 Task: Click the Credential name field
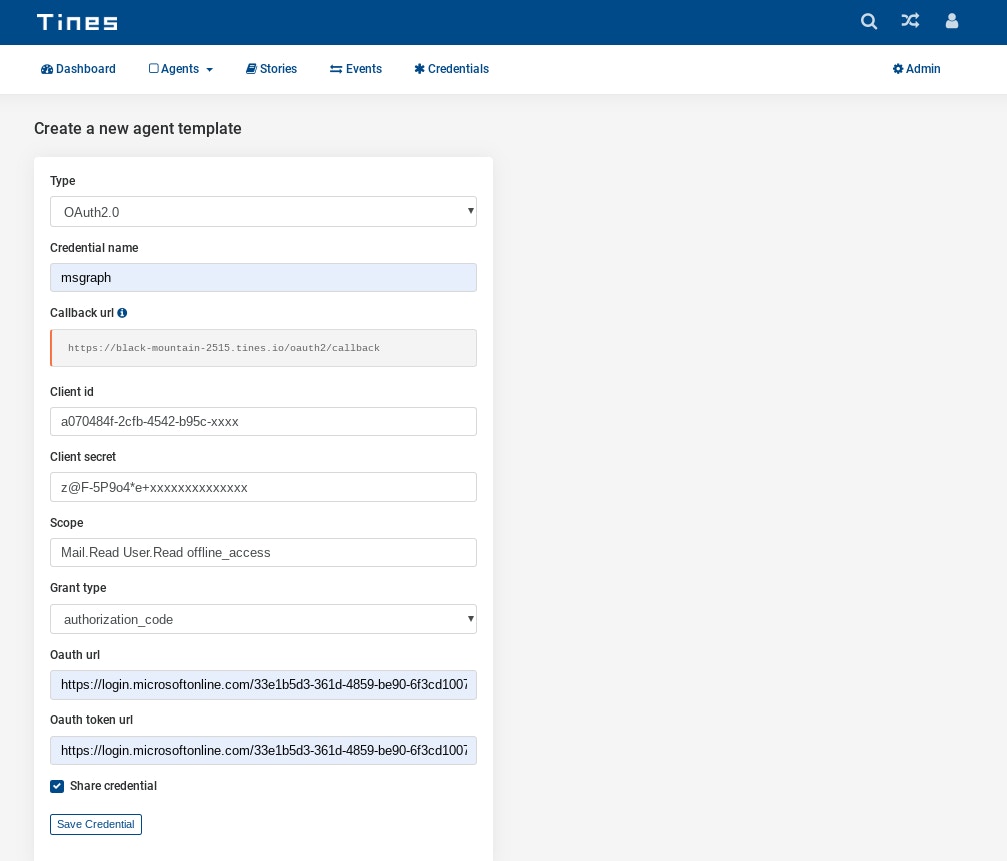263,278
